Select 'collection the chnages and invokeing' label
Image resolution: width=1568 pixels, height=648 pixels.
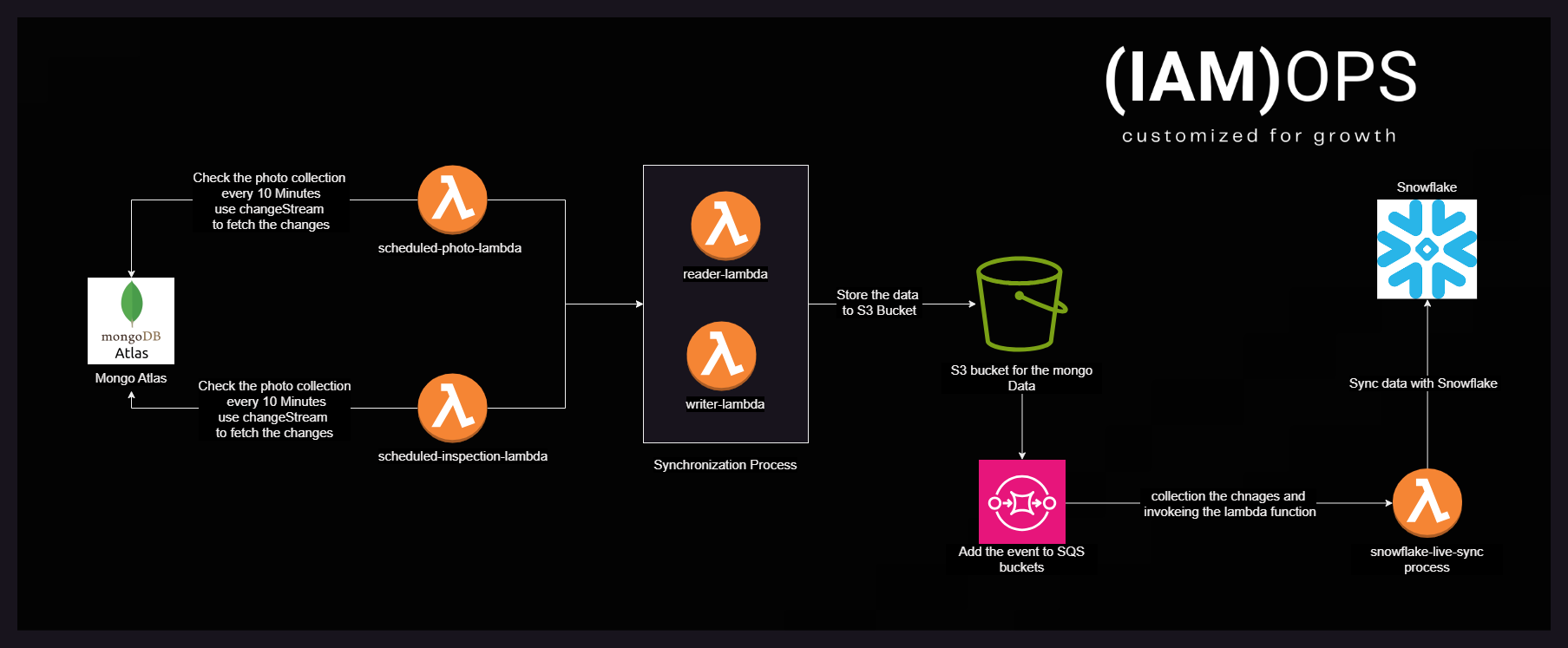click(1230, 504)
